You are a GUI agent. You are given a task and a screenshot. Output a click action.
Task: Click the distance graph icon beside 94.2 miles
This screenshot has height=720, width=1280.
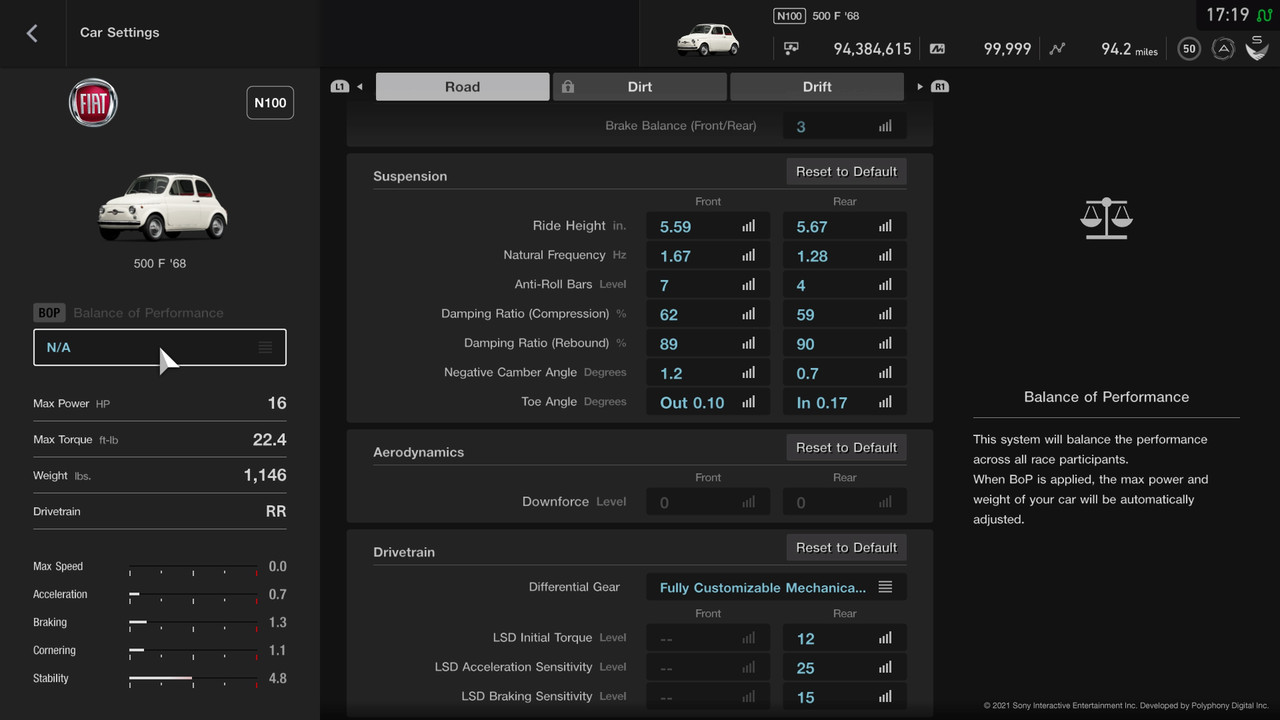tap(1058, 48)
